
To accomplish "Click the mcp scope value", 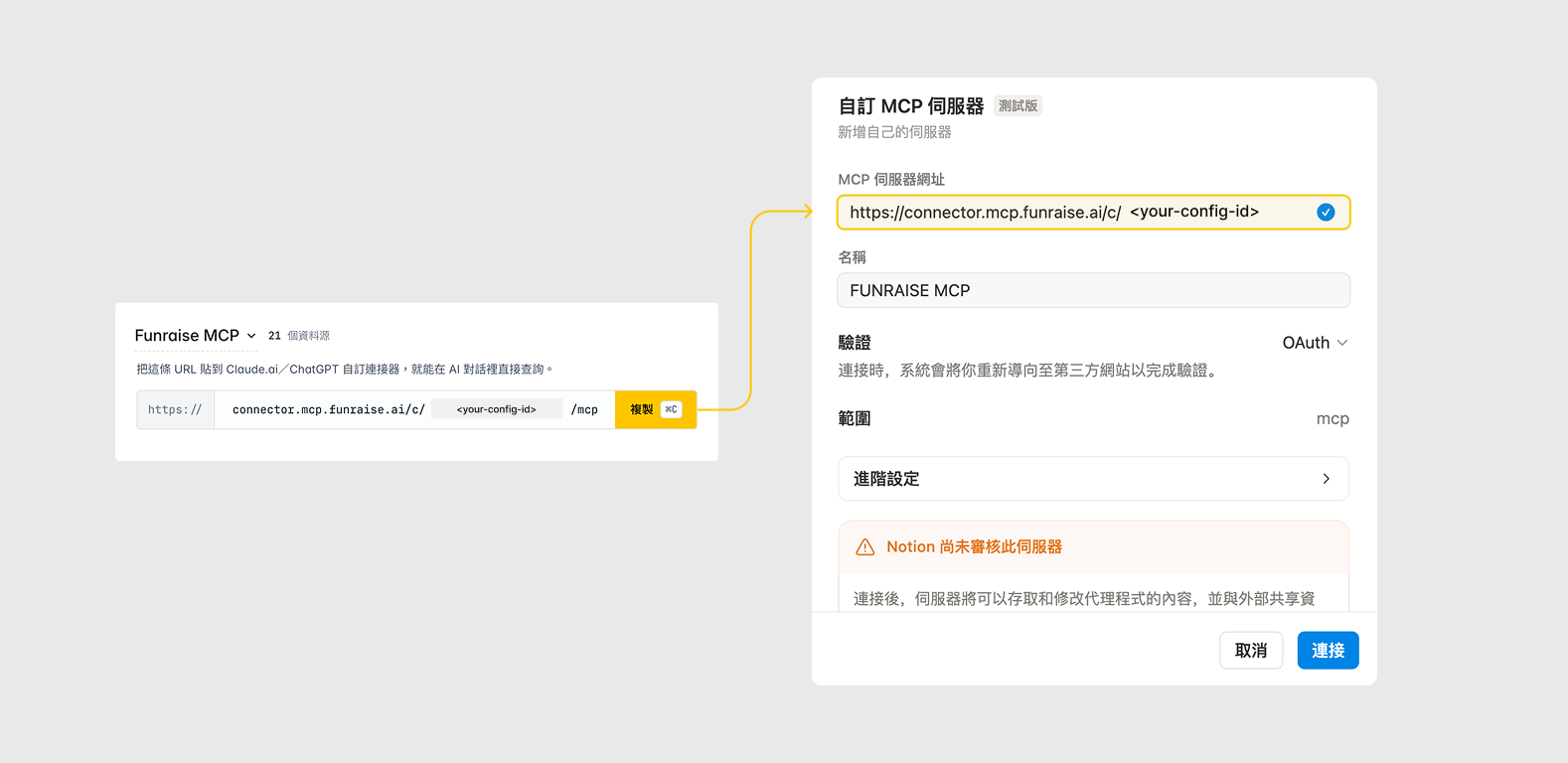I will [x=1333, y=419].
